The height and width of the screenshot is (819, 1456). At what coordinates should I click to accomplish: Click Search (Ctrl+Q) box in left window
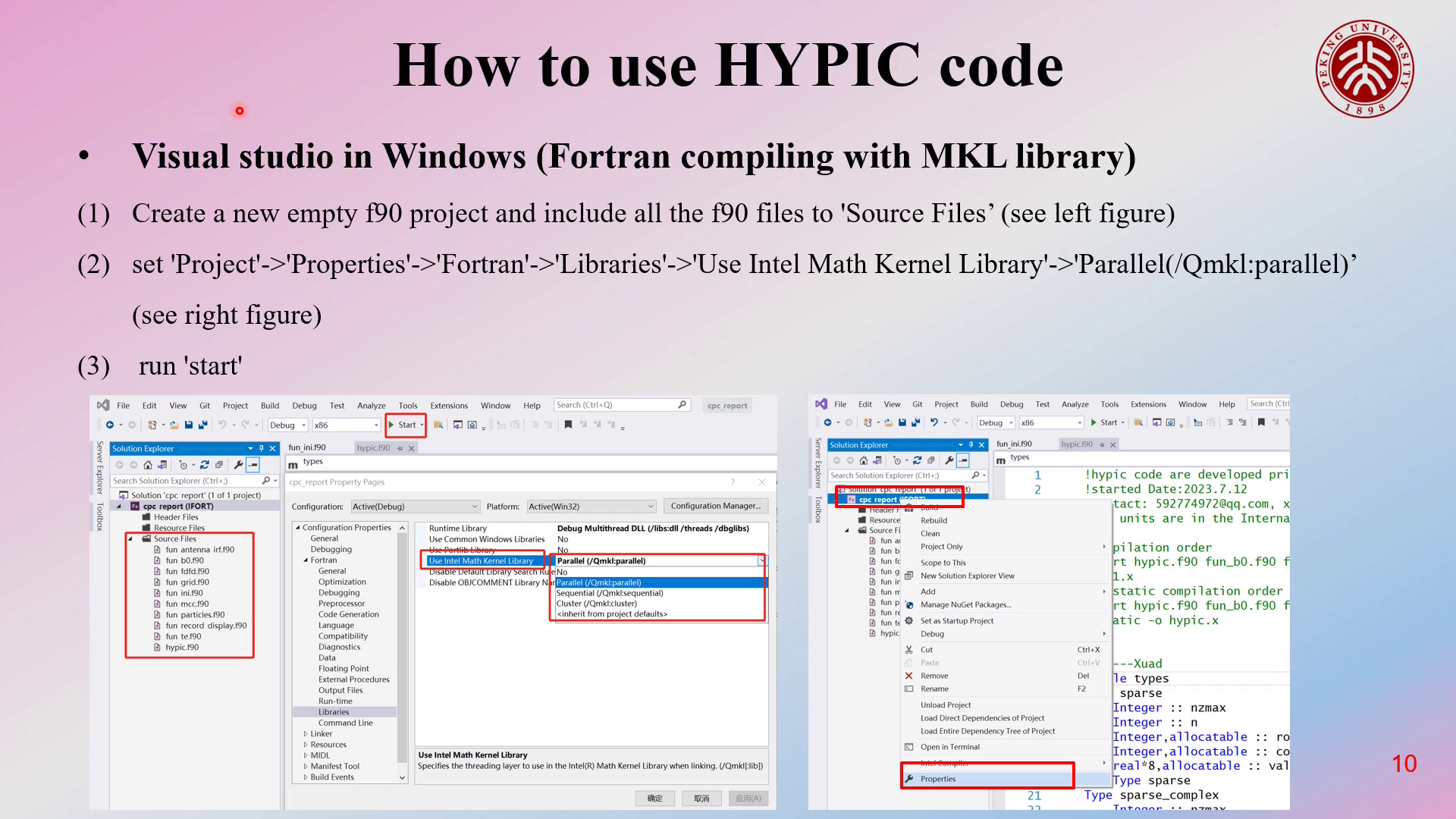621,405
